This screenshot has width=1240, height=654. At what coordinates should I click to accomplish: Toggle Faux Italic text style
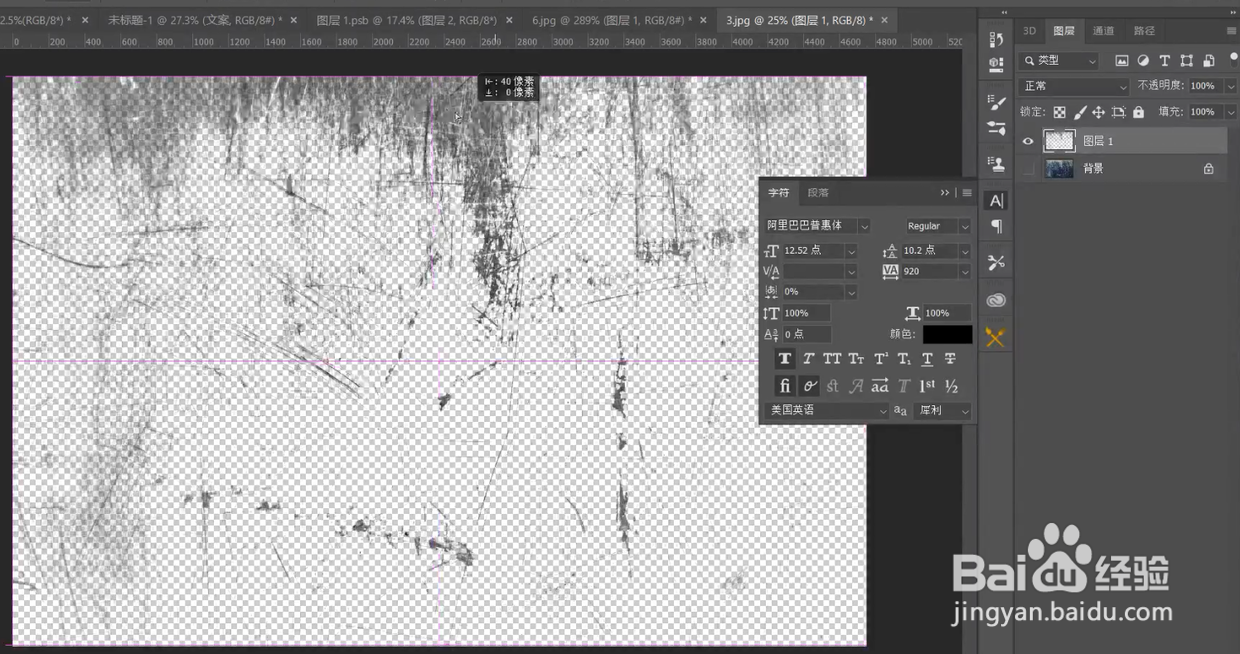point(808,359)
